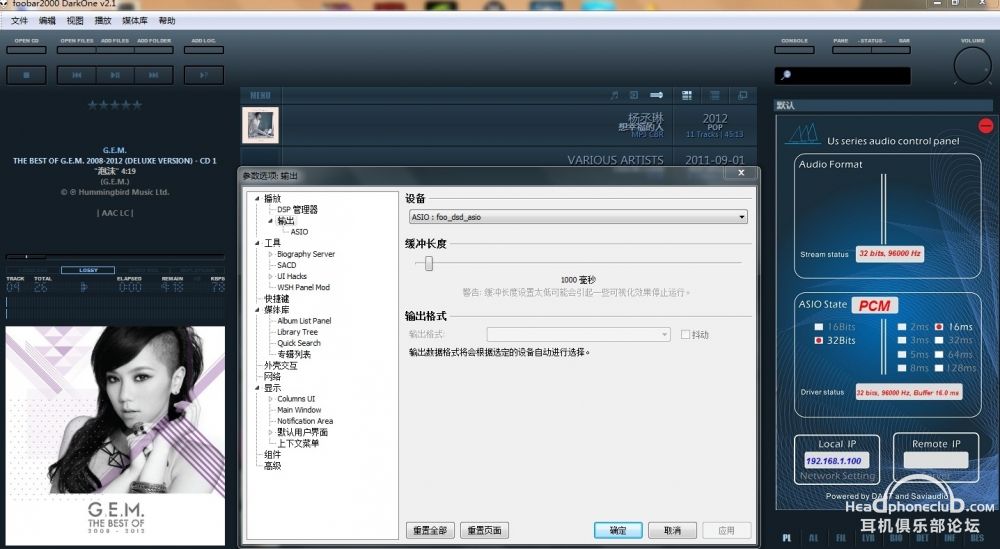The image size is (1000, 549).
Task: Click the Stop playback button
Action: [26, 75]
